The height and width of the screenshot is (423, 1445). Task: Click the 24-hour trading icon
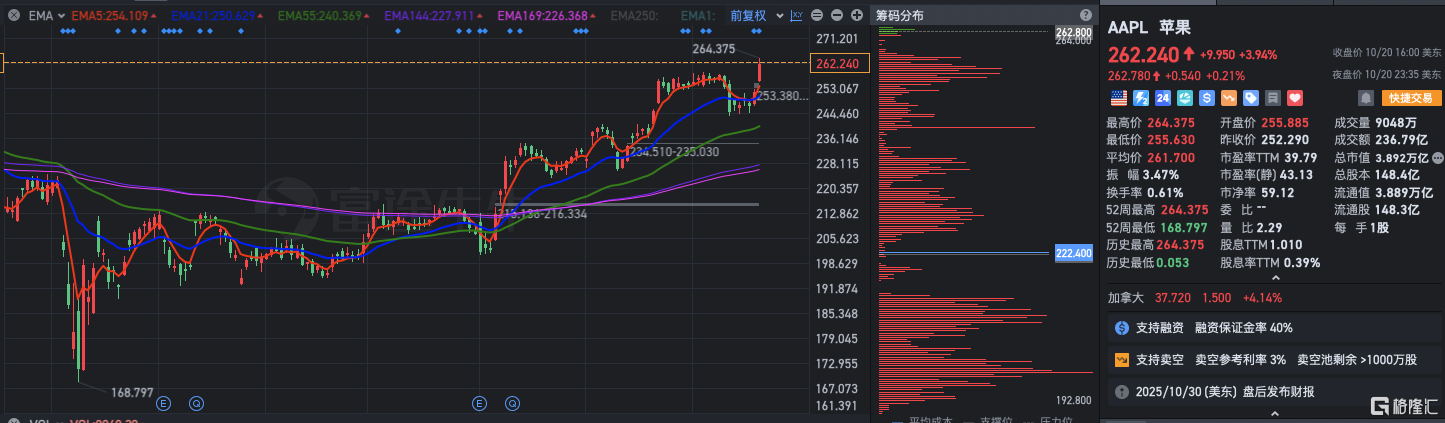pos(1162,98)
